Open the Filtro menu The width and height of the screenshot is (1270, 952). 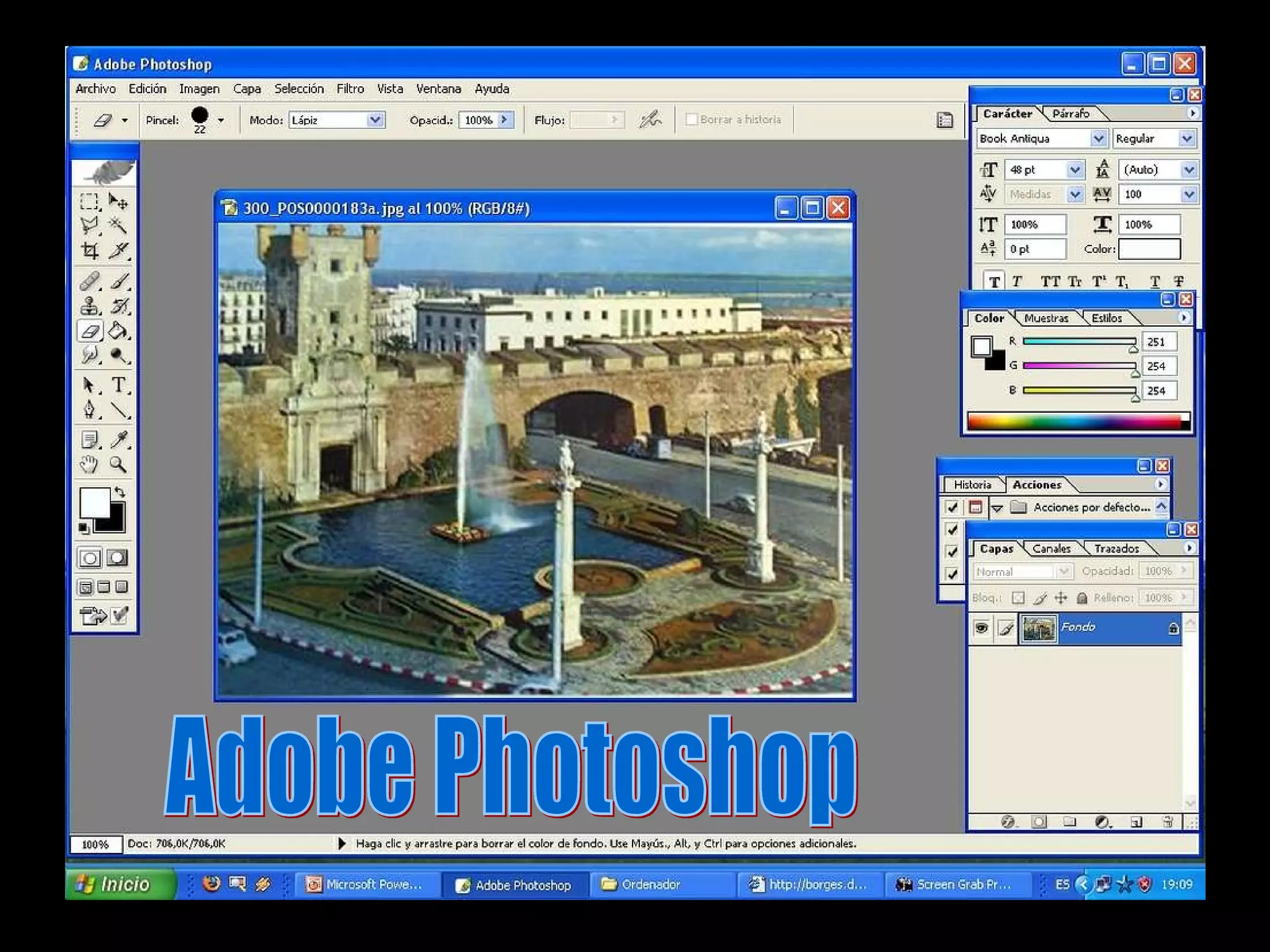click(x=350, y=89)
